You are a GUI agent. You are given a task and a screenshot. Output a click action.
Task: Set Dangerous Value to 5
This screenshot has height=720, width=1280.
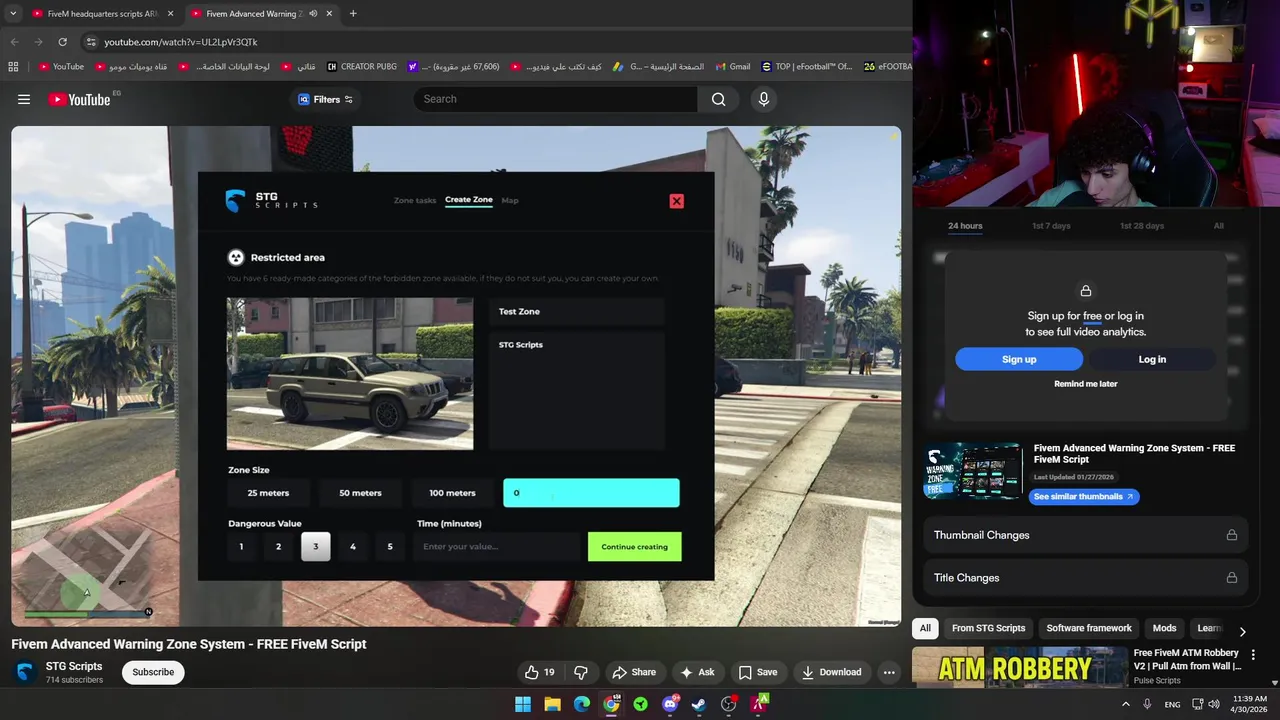point(390,547)
